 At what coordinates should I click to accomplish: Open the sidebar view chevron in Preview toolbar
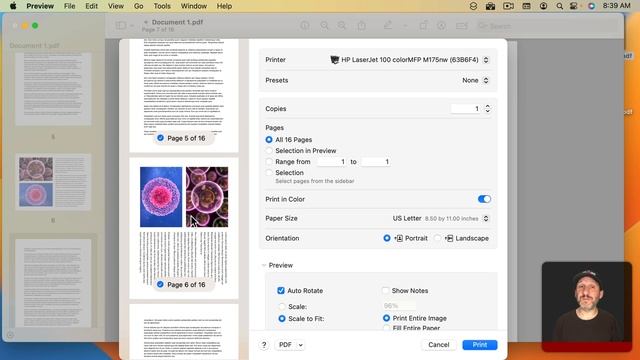click(132, 26)
